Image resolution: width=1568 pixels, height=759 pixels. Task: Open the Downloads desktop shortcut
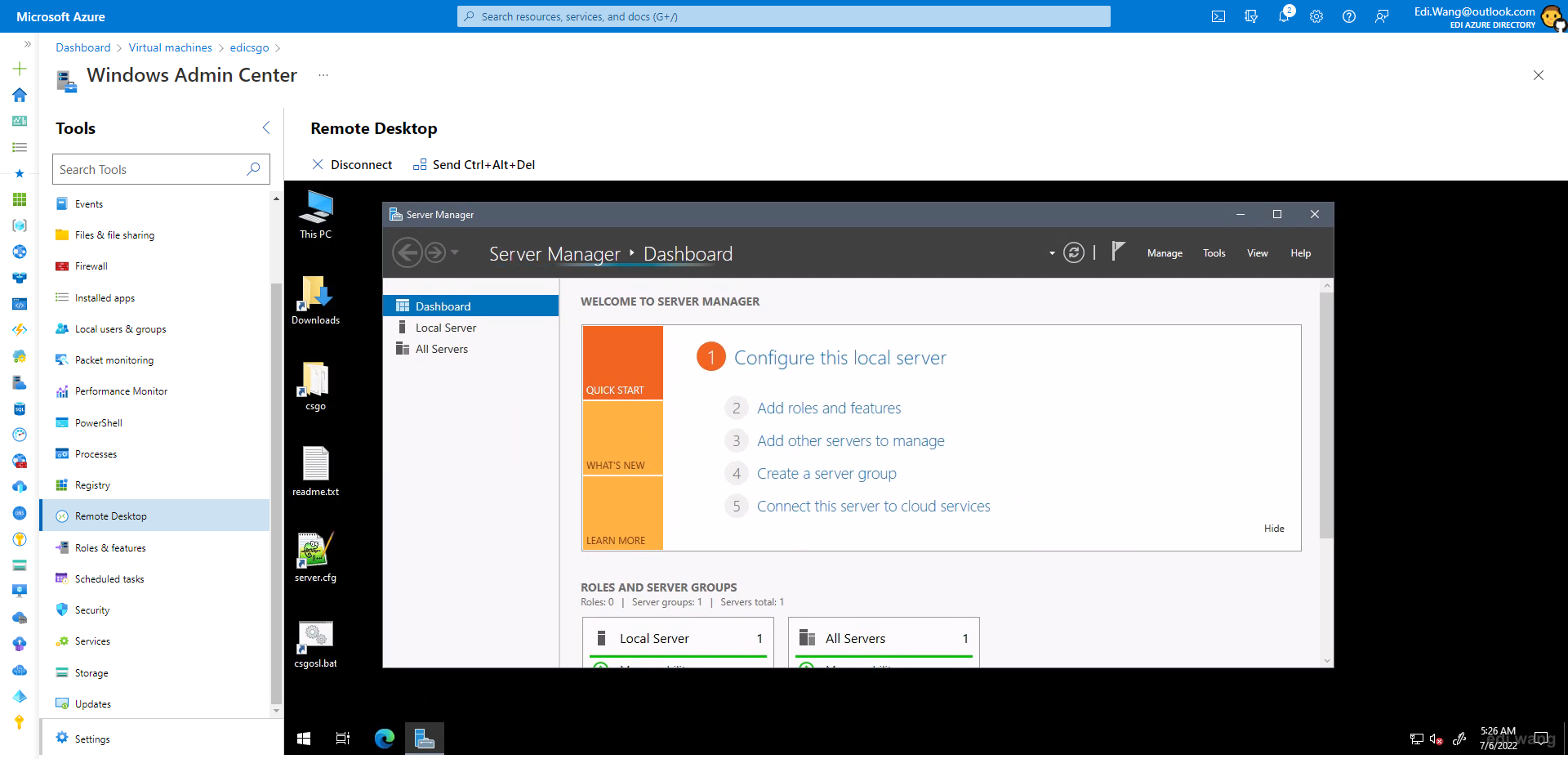pyautogui.click(x=315, y=301)
